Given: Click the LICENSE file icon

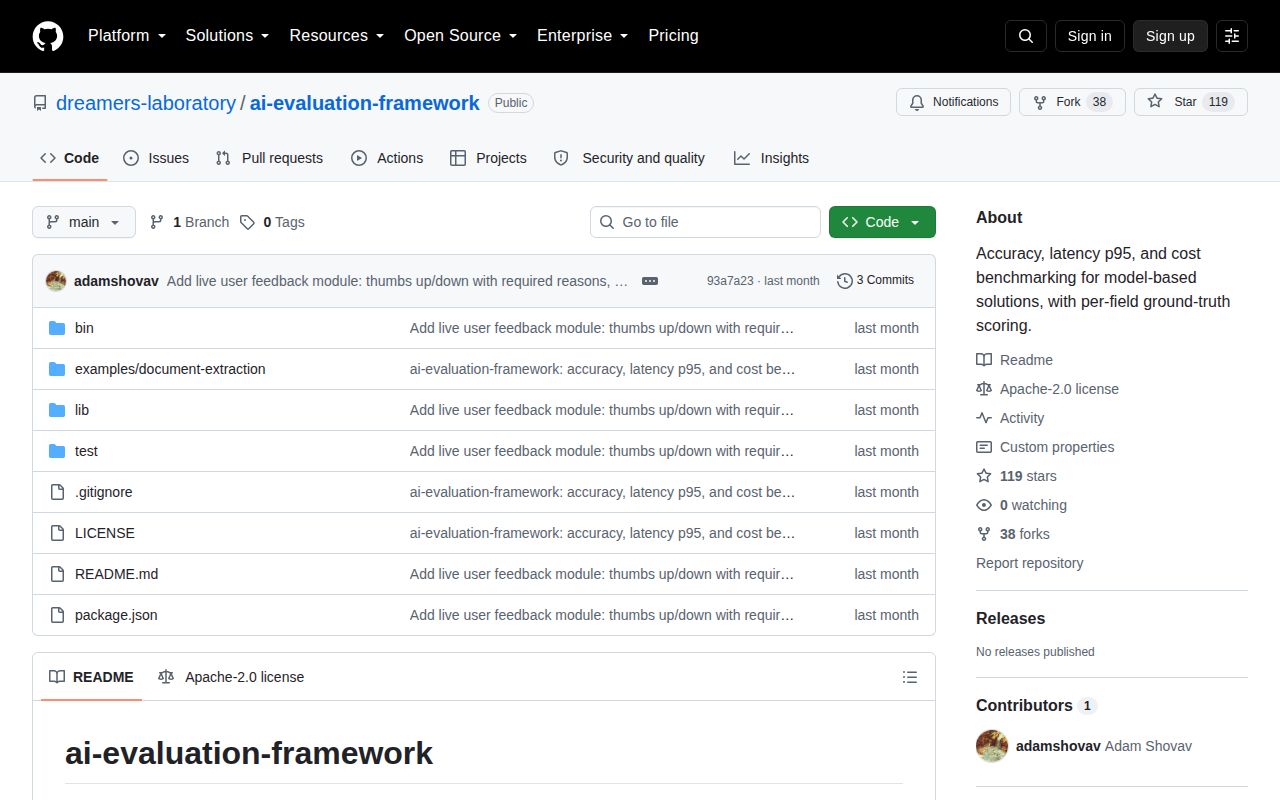Looking at the screenshot, I should click(x=57, y=533).
